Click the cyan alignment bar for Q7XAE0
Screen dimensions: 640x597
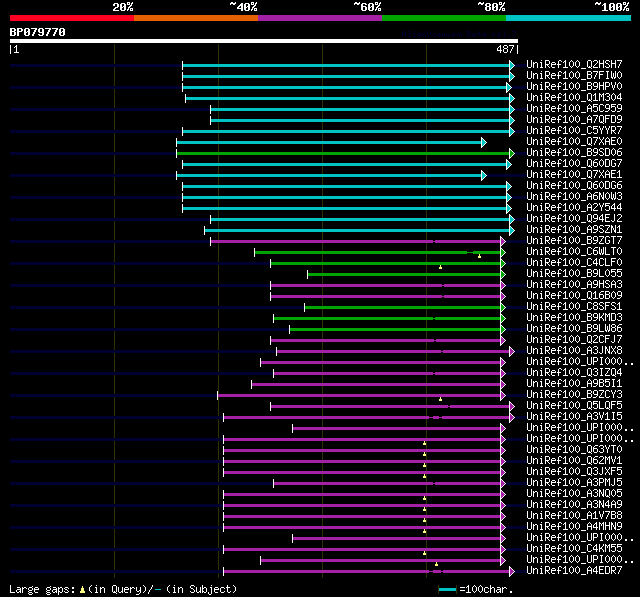tap(329, 142)
